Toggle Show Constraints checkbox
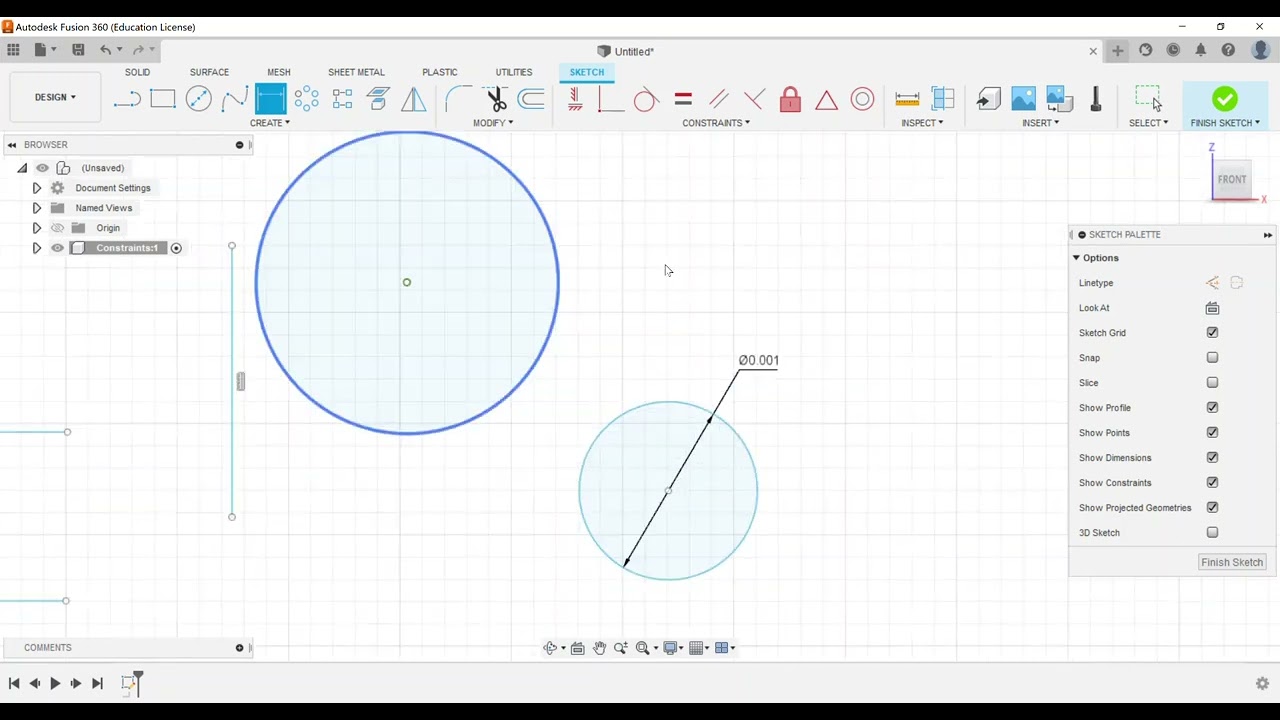1280x720 pixels. pos(1212,483)
